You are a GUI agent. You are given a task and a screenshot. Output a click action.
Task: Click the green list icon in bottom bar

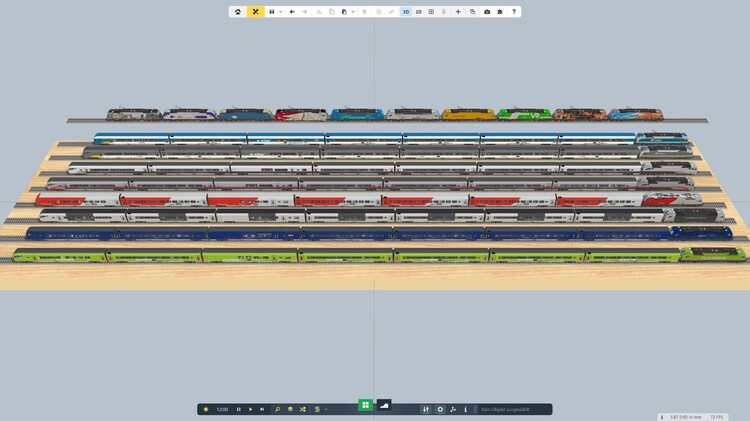point(317,410)
